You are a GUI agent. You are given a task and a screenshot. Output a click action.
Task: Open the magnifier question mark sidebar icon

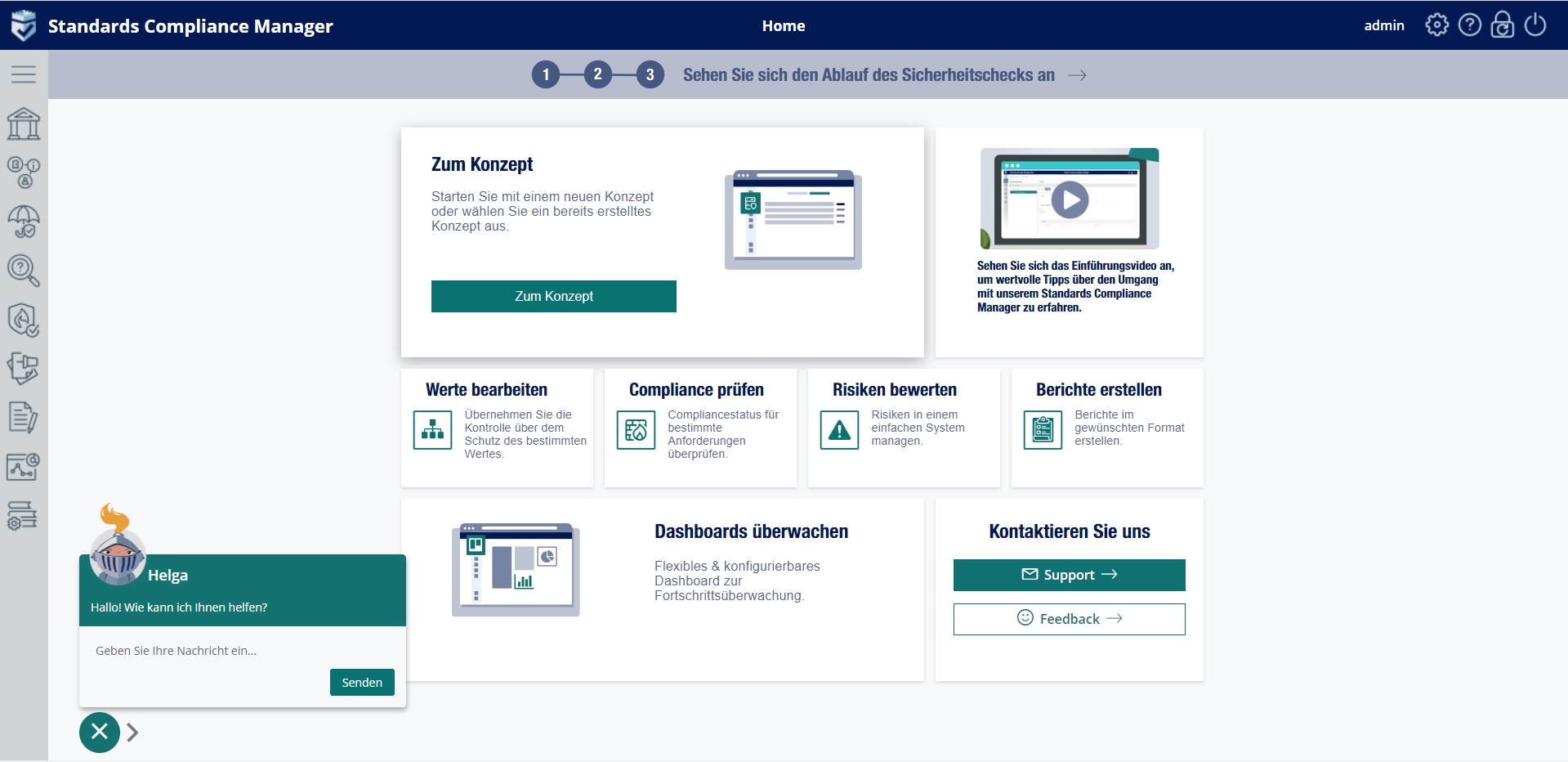(x=24, y=271)
